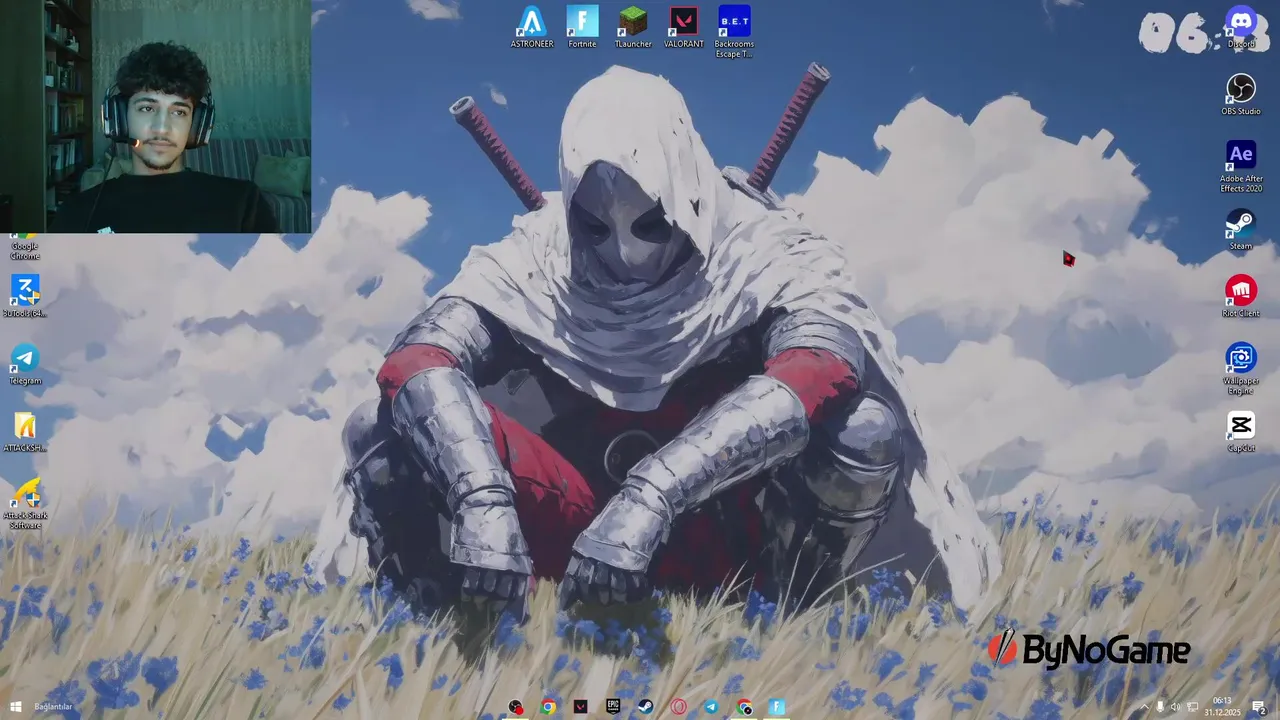1280x720 pixels.
Task: Open the Chrome taskbar icon beside Fortnite
Action: click(744, 707)
